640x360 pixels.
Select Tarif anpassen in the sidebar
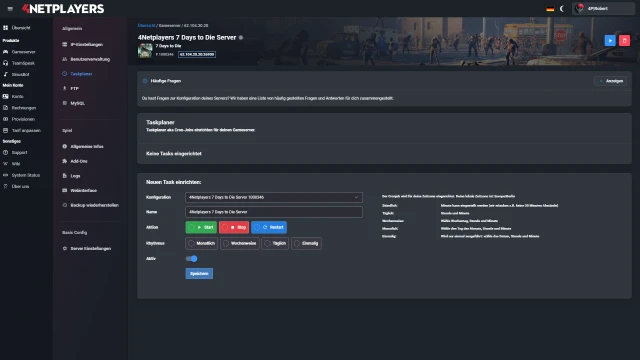pos(22,131)
